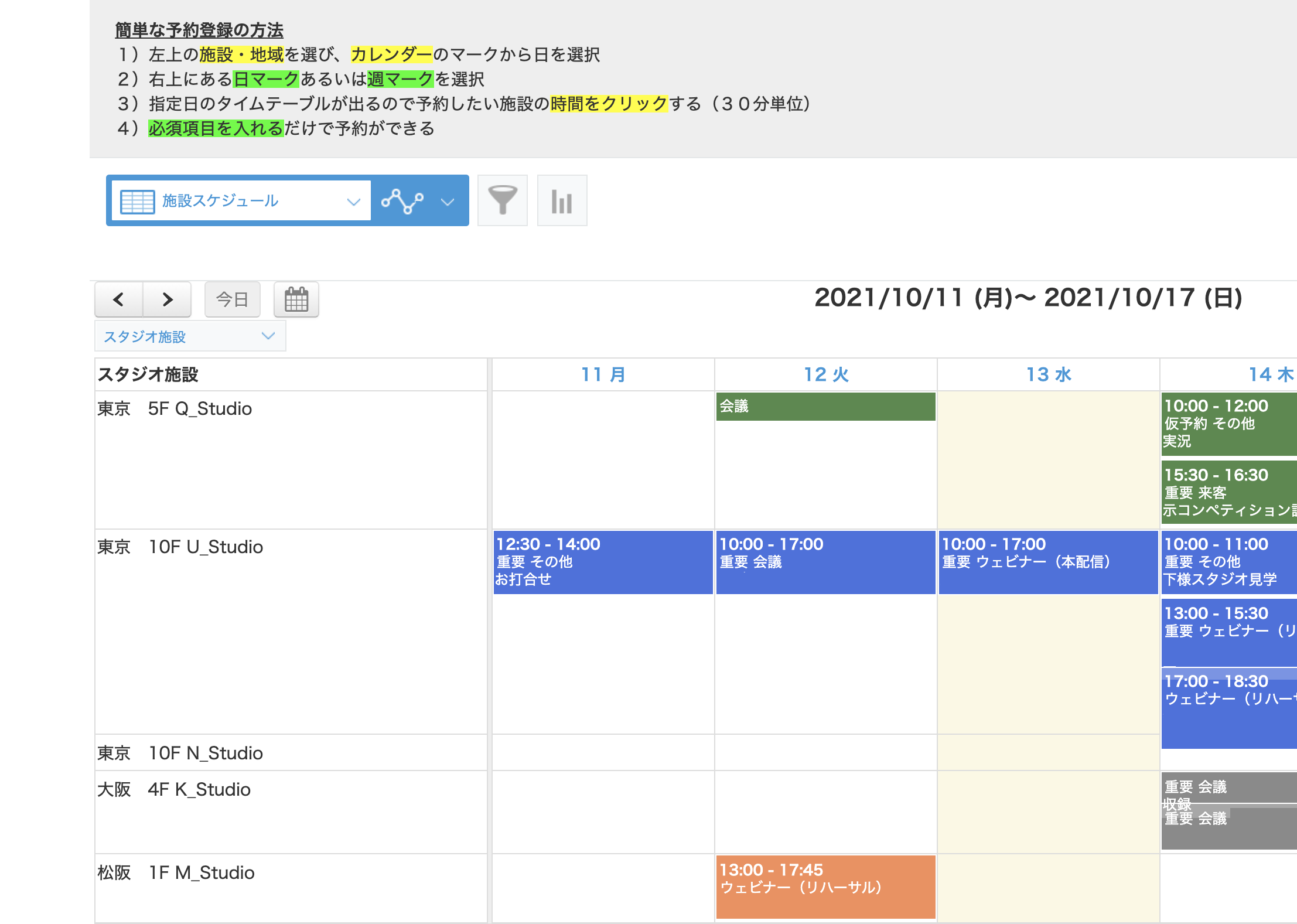Open the second grey 重要 会議 event
This screenshot has width=1297, height=924.
pos(1229,828)
